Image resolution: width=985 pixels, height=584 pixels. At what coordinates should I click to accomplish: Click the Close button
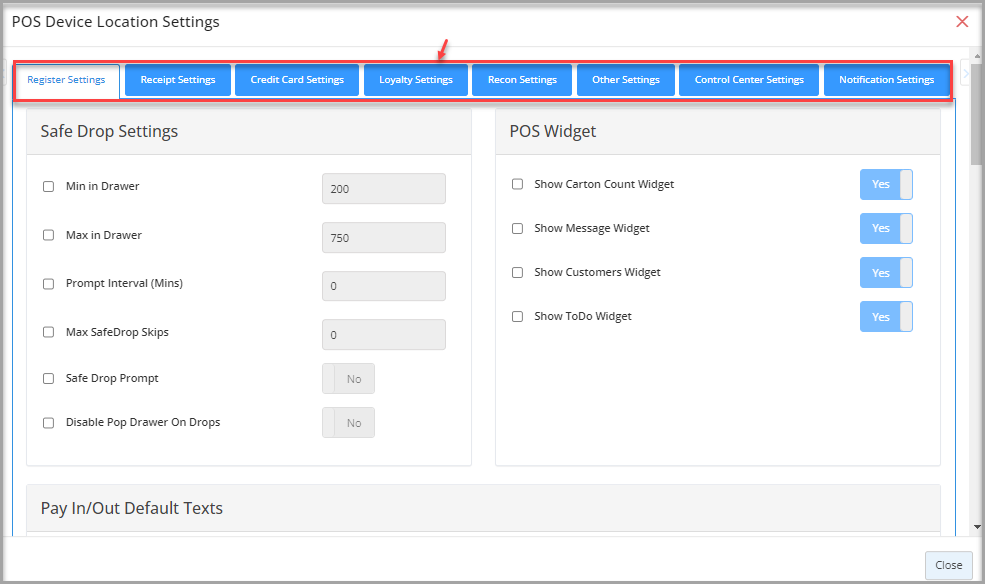pos(949,565)
